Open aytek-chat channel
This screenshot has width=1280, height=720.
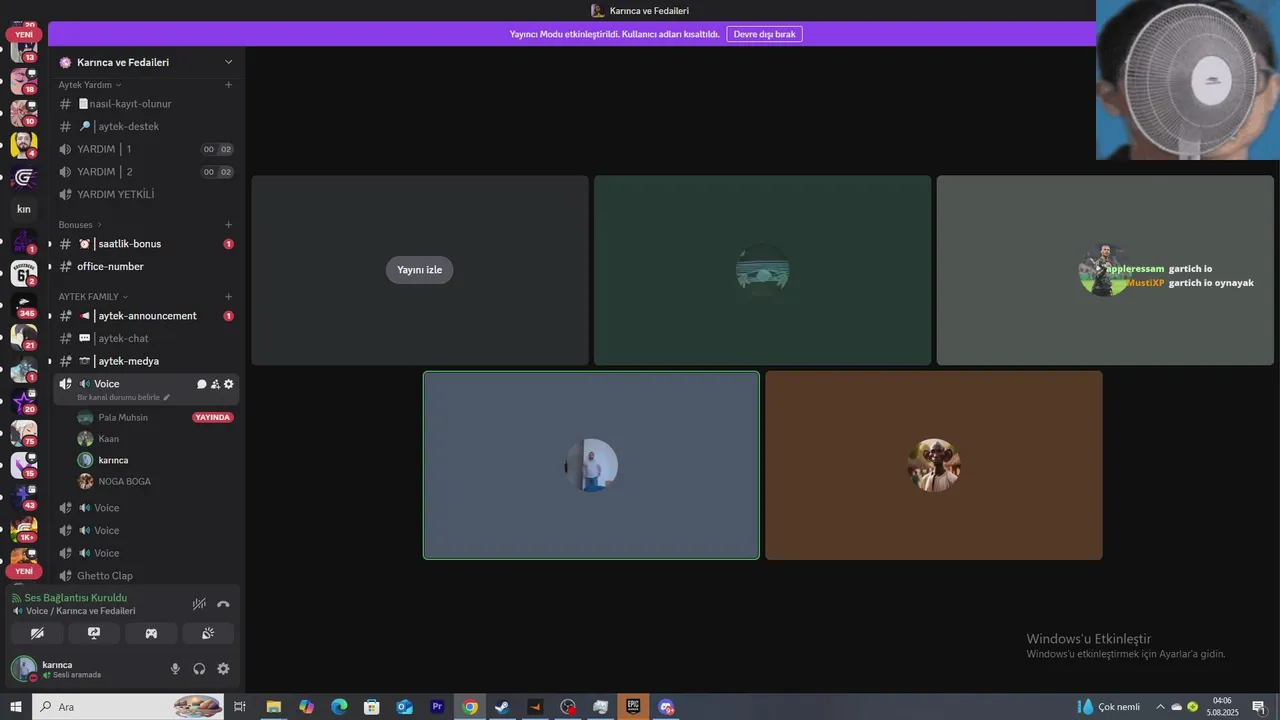point(146,339)
